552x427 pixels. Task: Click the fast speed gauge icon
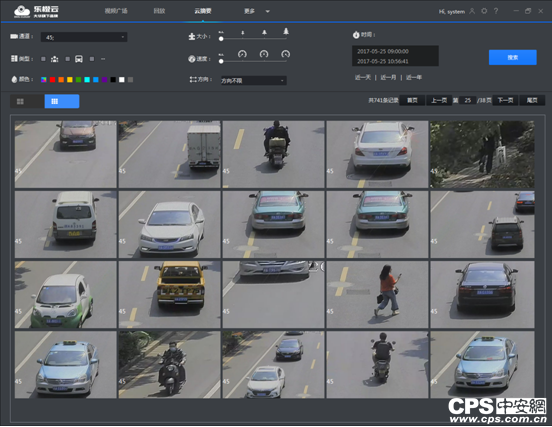286,54
